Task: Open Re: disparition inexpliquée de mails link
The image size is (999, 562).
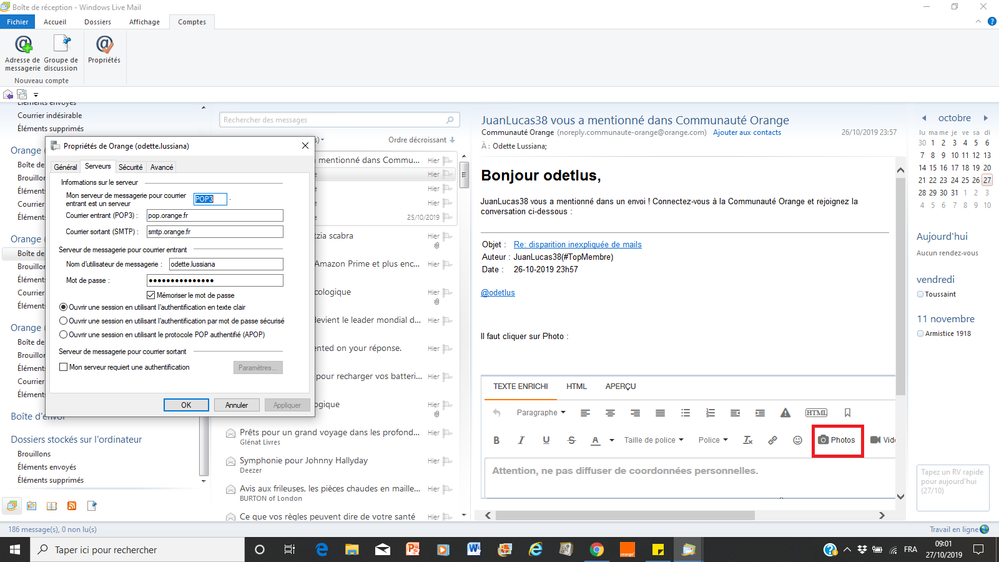Action: point(577,245)
